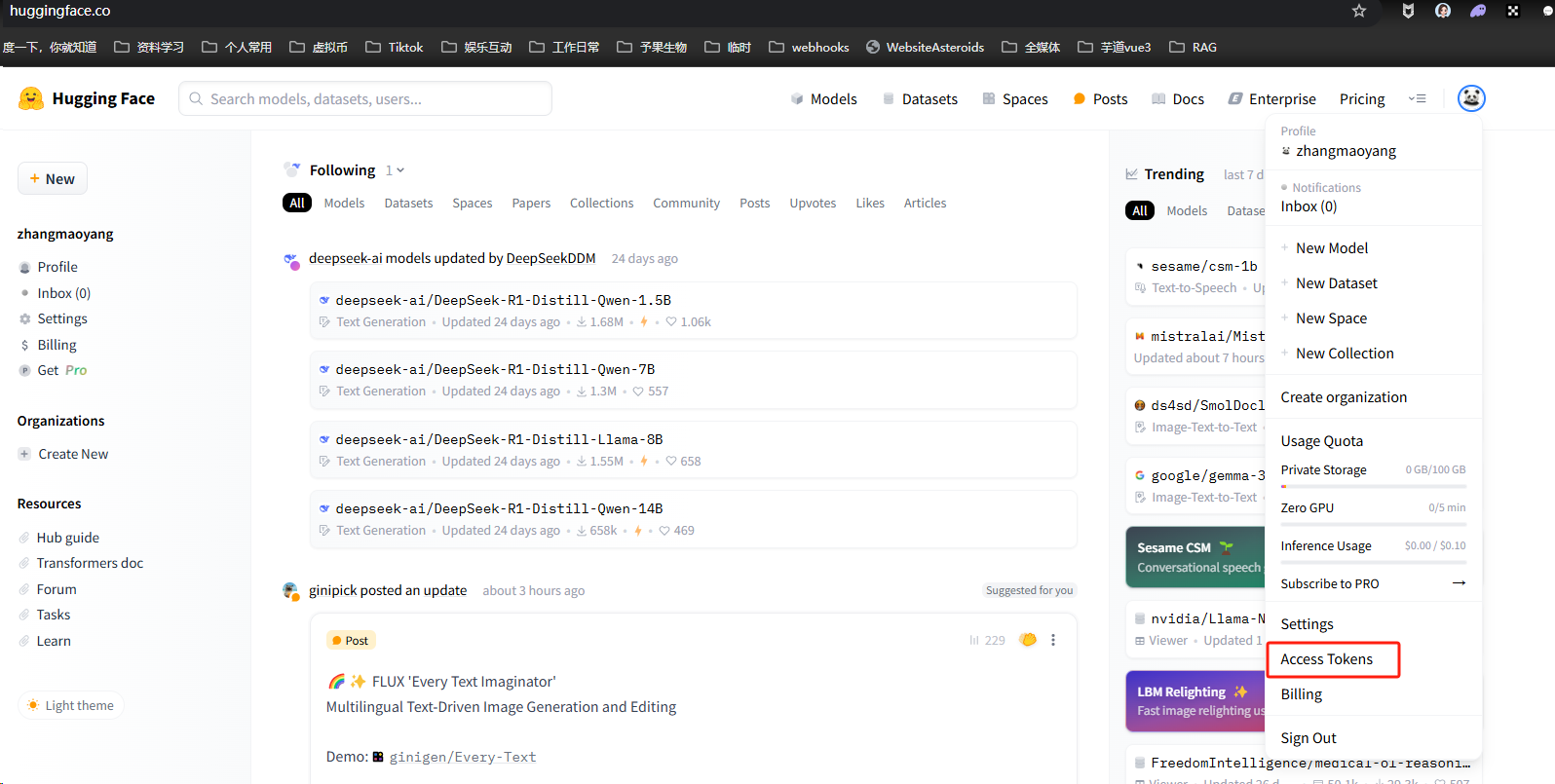1555x784 pixels.
Task: Open sesame/csm-1b trending model
Action: tap(1203, 266)
